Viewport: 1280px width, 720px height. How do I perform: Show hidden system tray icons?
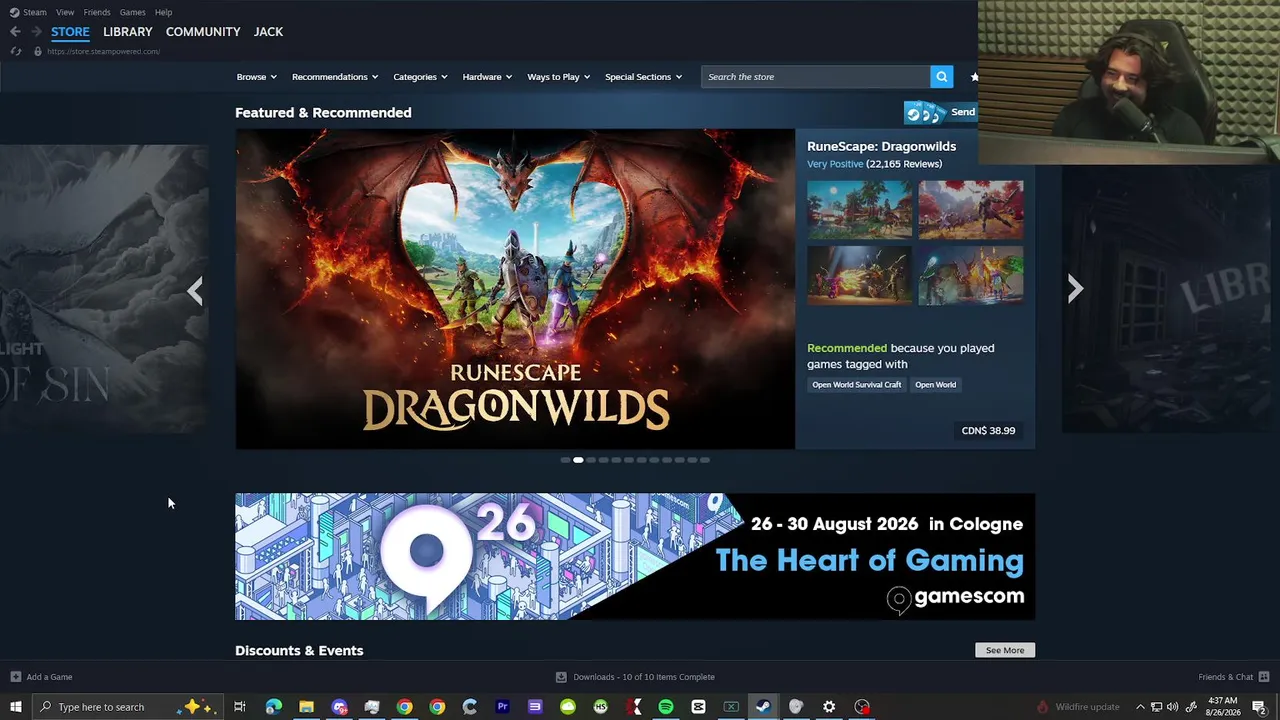pyautogui.click(x=1140, y=707)
